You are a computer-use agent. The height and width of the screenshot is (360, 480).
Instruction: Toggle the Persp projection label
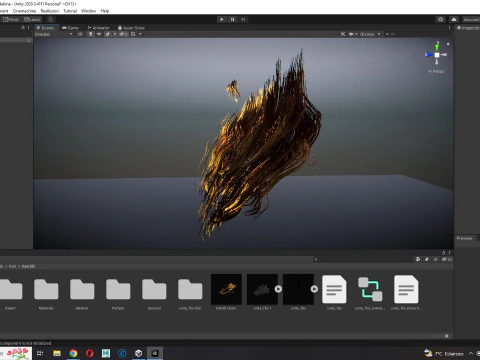(x=436, y=71)
